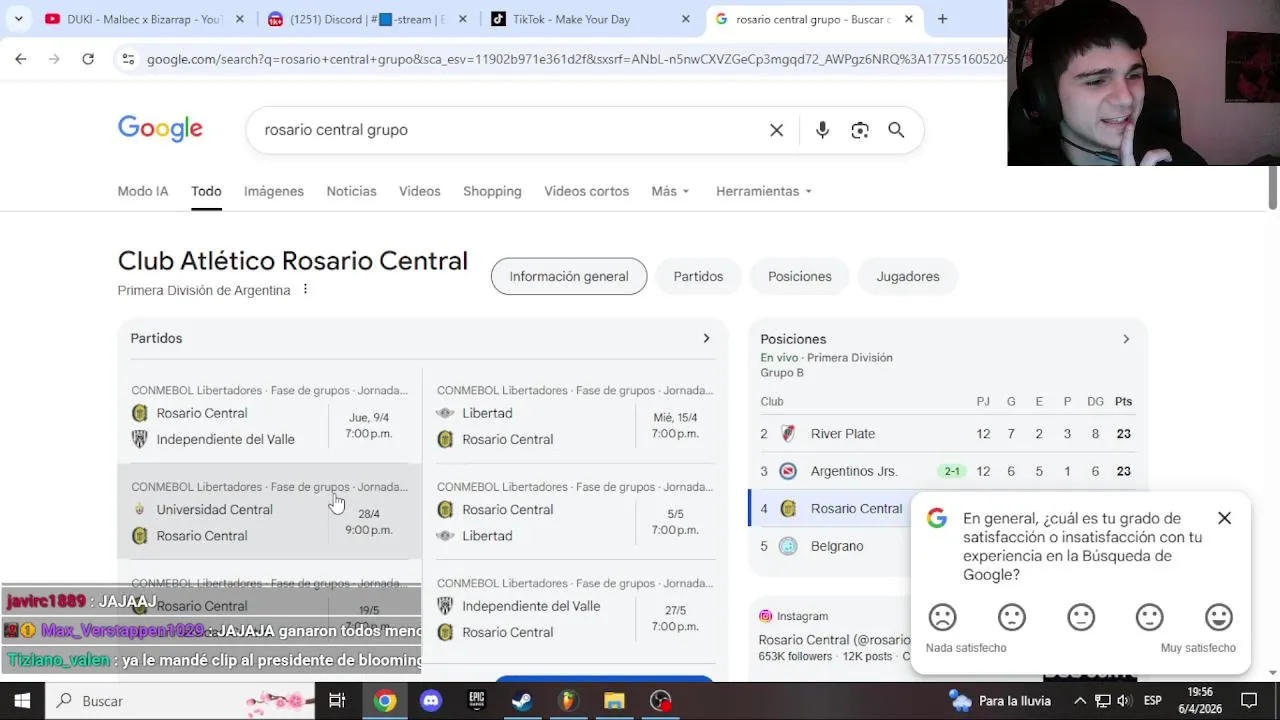The height and width of the screenshot is (720, 1280).
Task: Select the Información general chip
Action: pyautogui.click(x=569, y=276)
